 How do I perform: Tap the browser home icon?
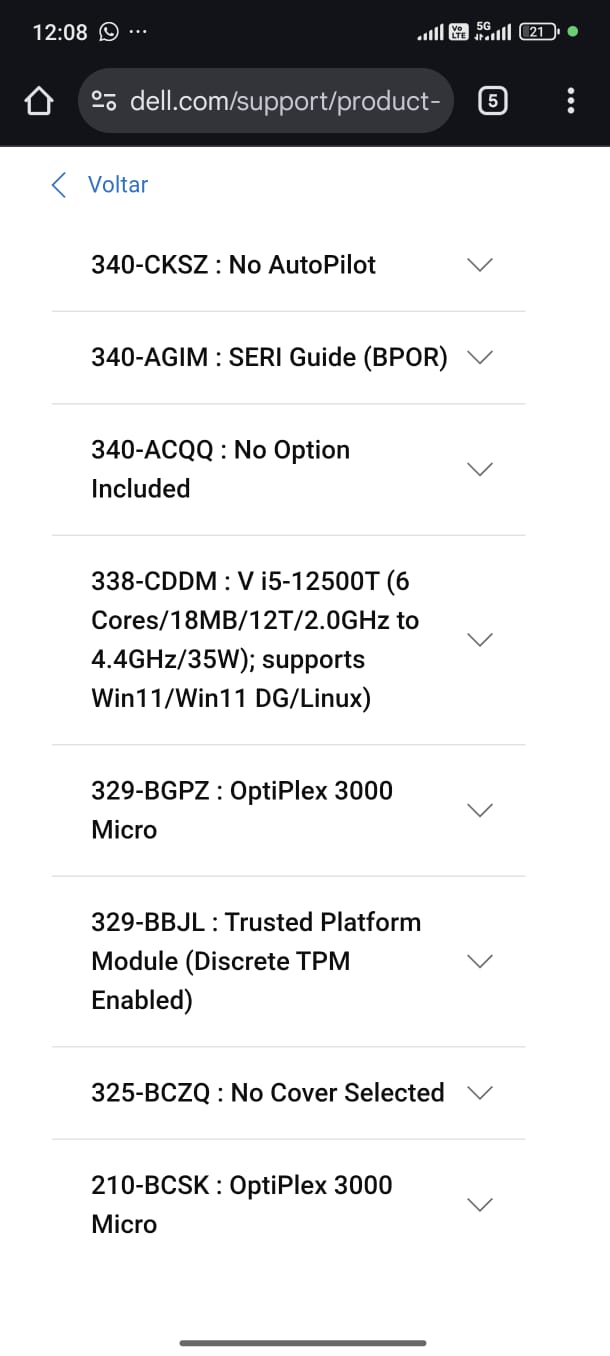click(38, 101)
